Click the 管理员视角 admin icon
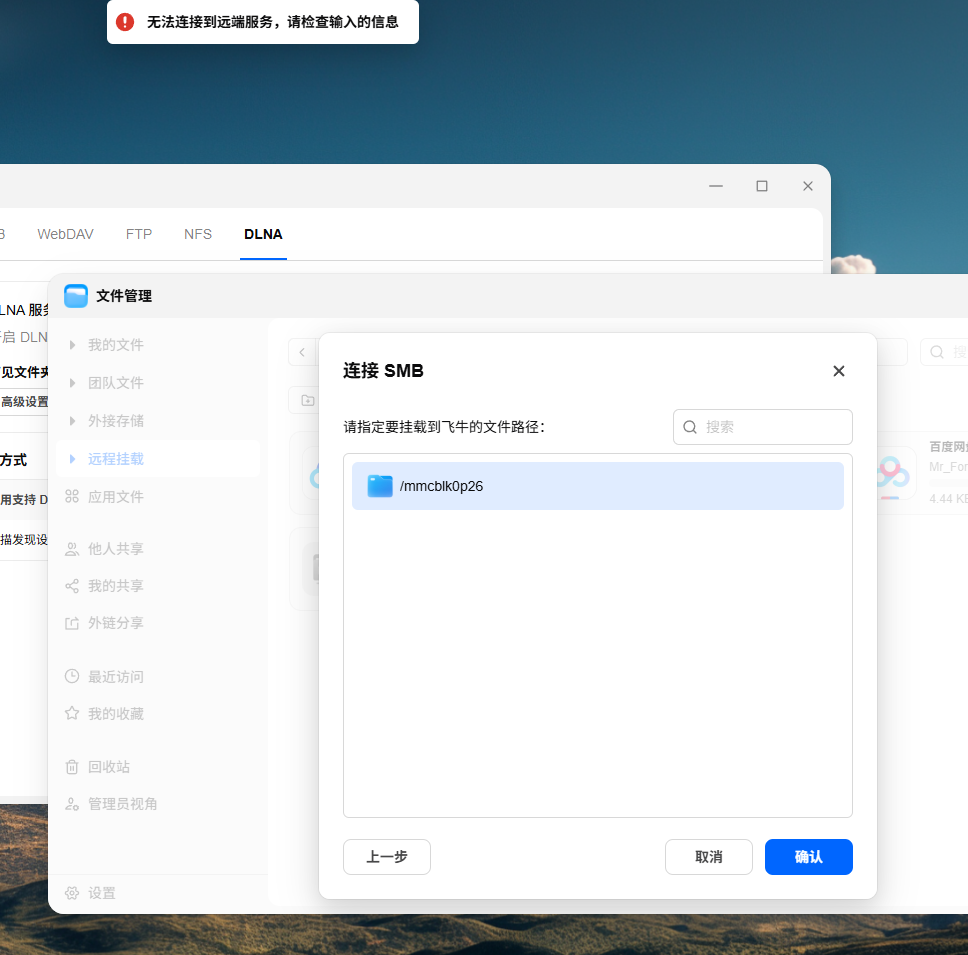This screenshot has height=955, width=968. [x=72, y=804]
